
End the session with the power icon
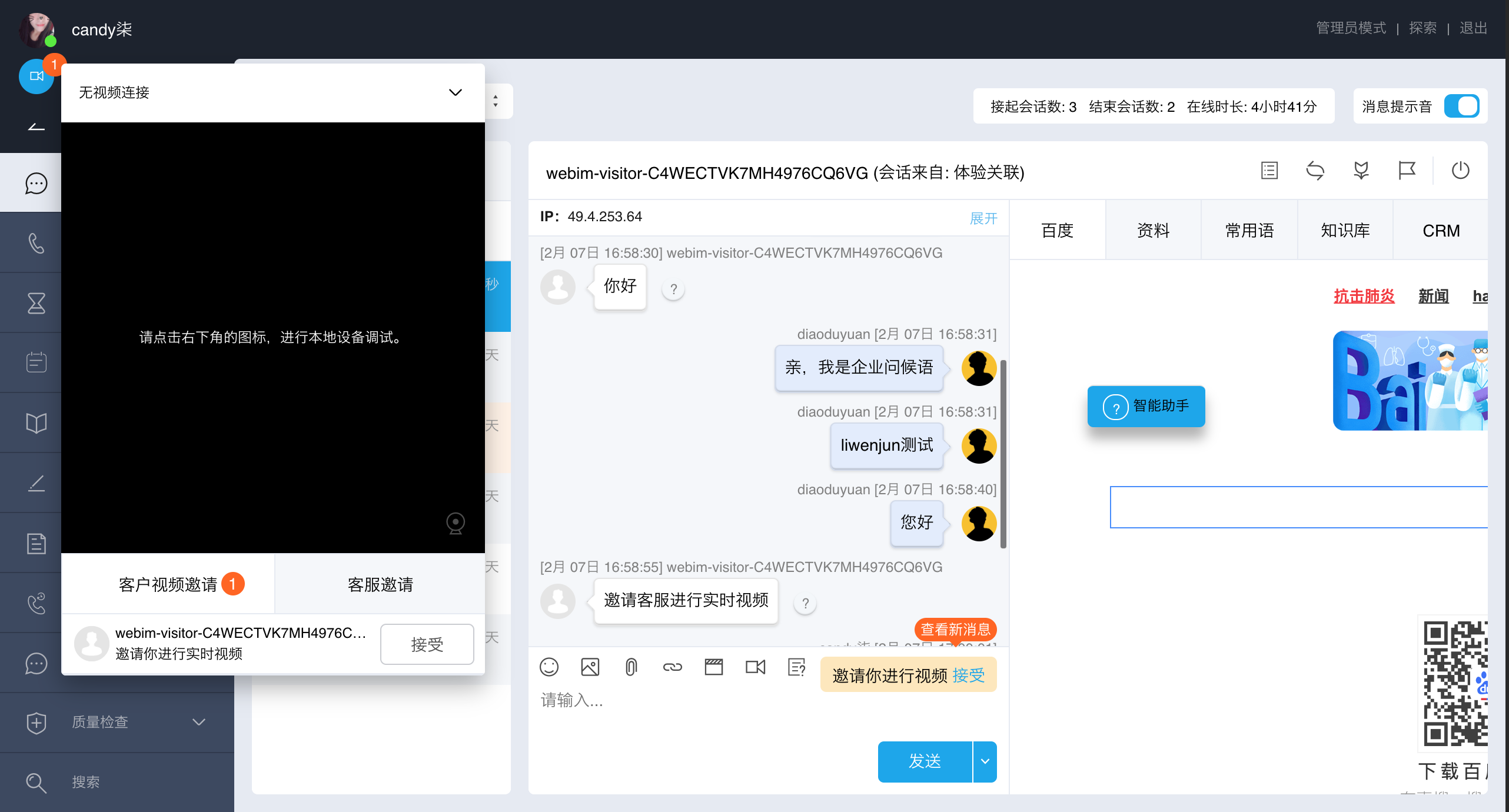[1461, 171]
